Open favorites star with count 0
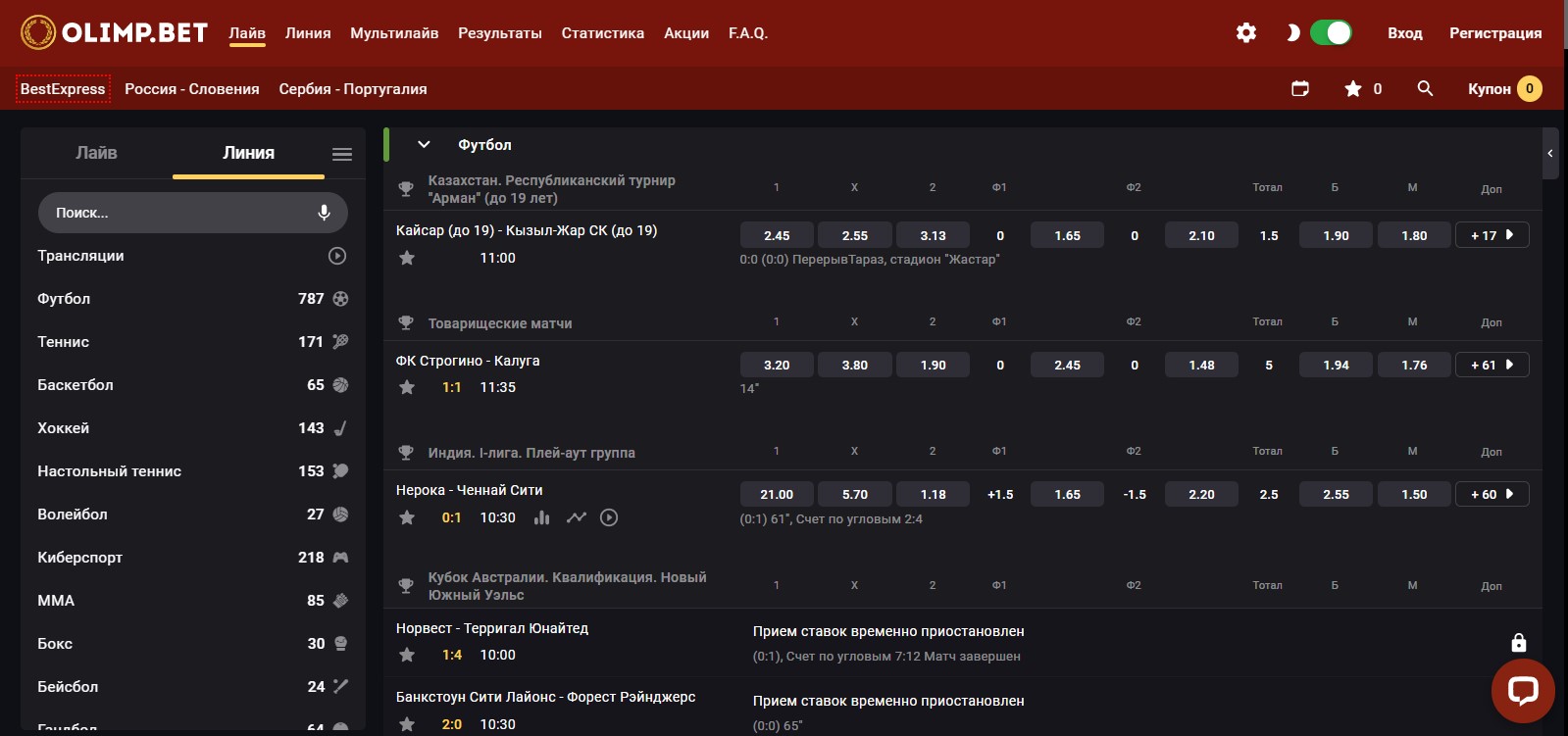 click(x=1362, y=89)
